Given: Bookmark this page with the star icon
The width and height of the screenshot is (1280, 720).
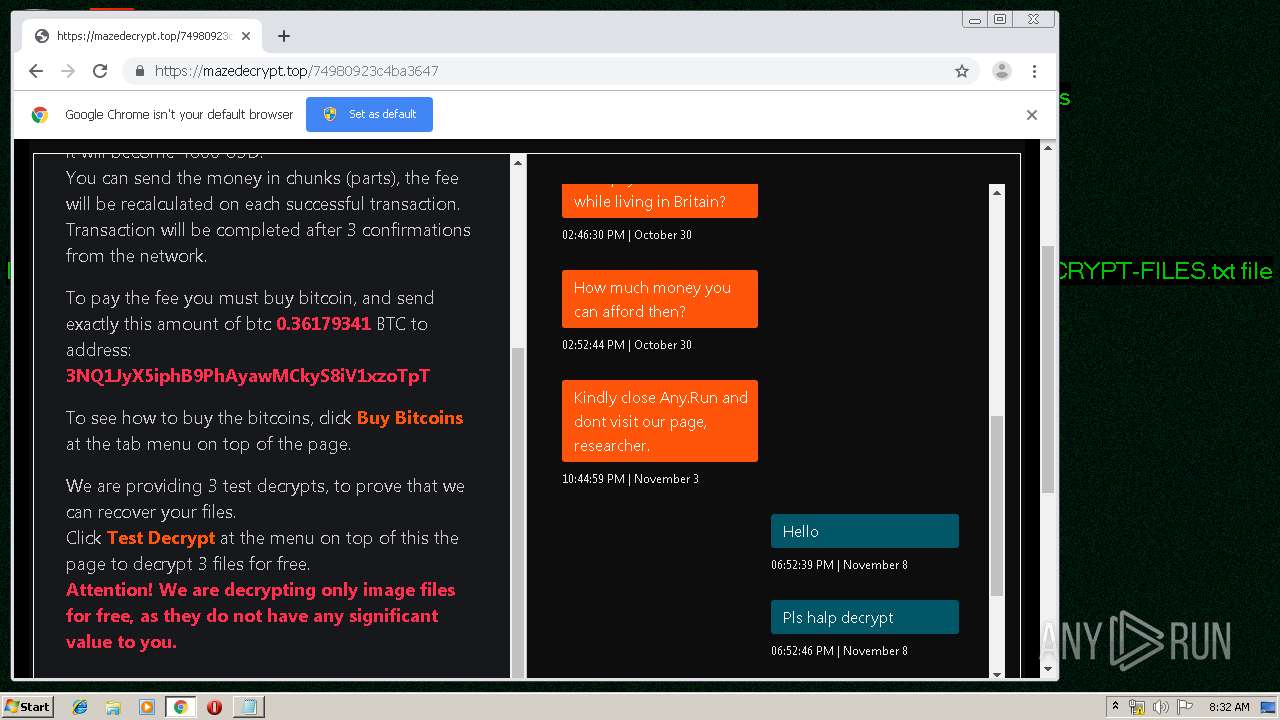Looking at the screenshot, I should tap(962, 71).
